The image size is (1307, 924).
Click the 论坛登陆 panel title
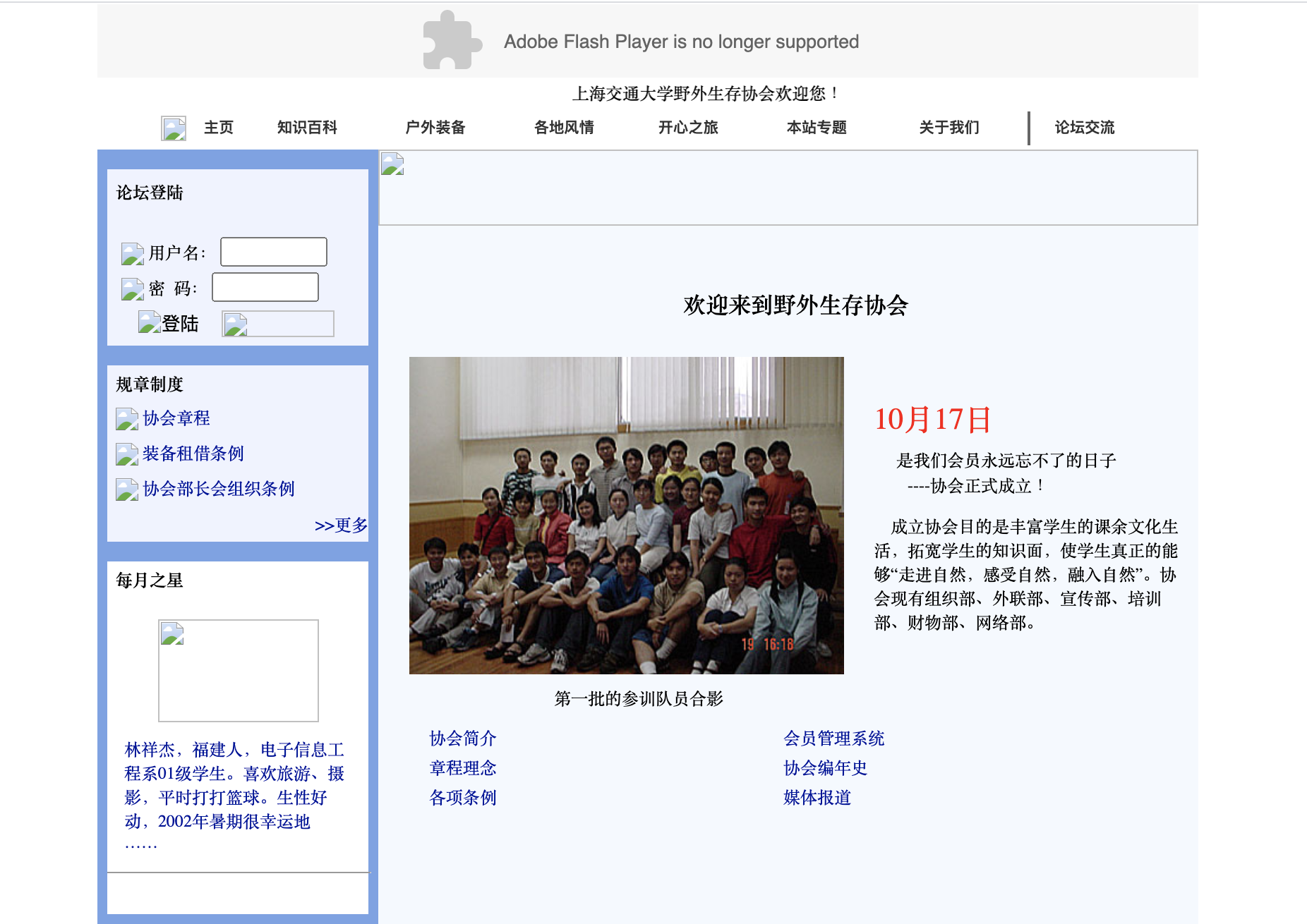[150, 193]
